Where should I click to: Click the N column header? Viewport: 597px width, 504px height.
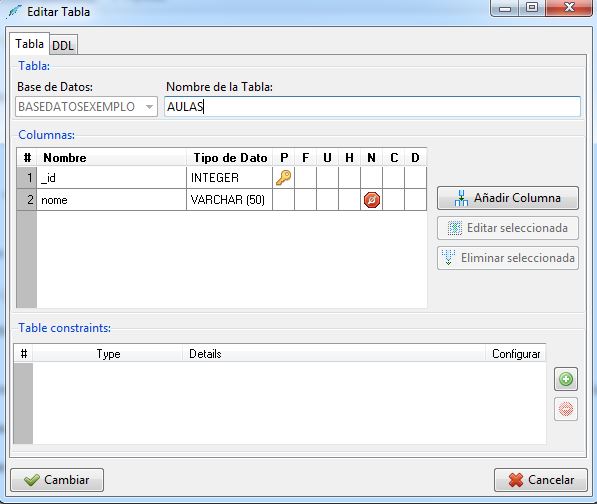(x=372, y=157)
